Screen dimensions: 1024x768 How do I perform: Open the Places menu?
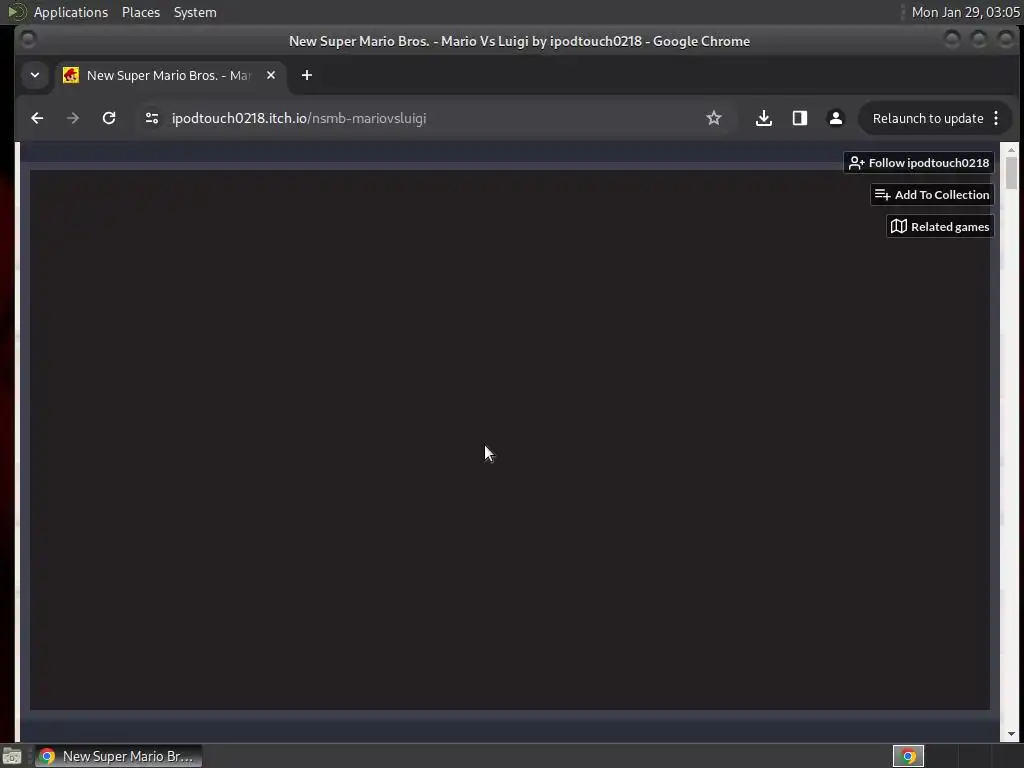pyautogui.click(x=140, y=12)
